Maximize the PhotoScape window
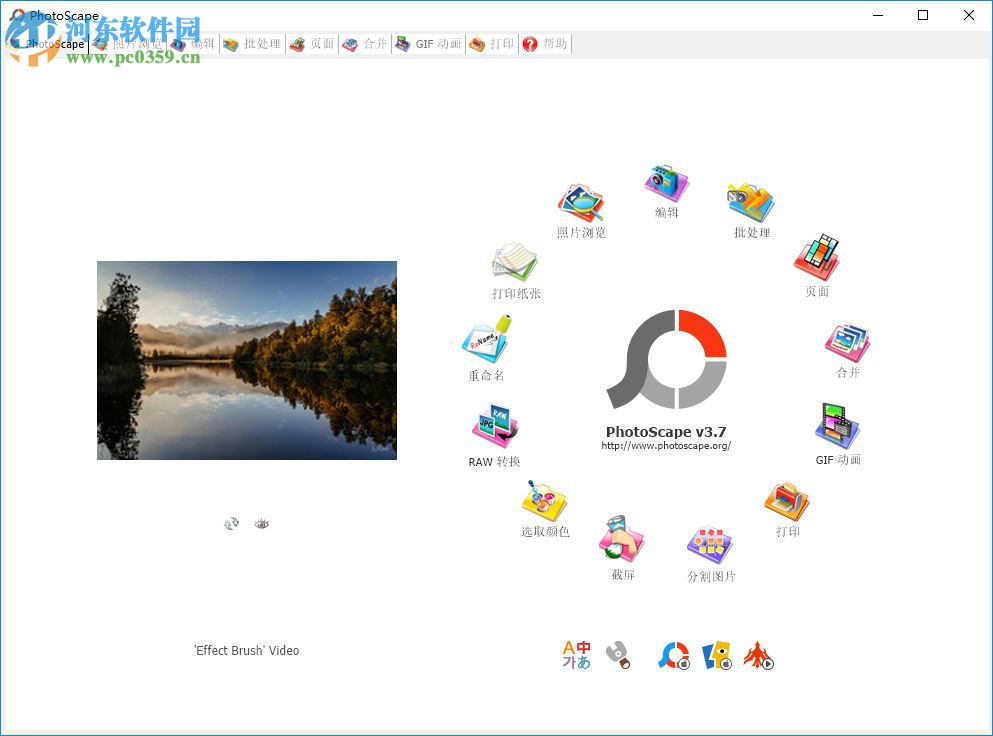This screenshot has height=736, width=993. (x=923, y=15)
